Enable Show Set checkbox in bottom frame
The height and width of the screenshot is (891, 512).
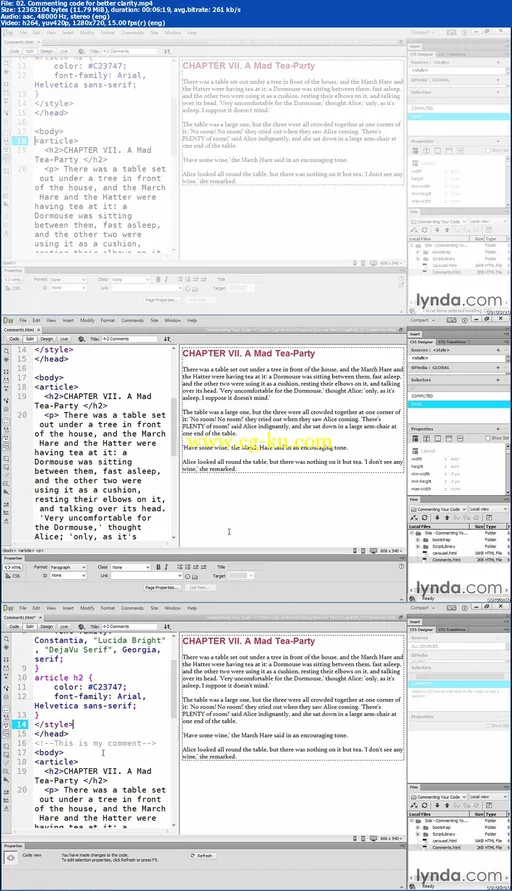(x=488, y=726)
